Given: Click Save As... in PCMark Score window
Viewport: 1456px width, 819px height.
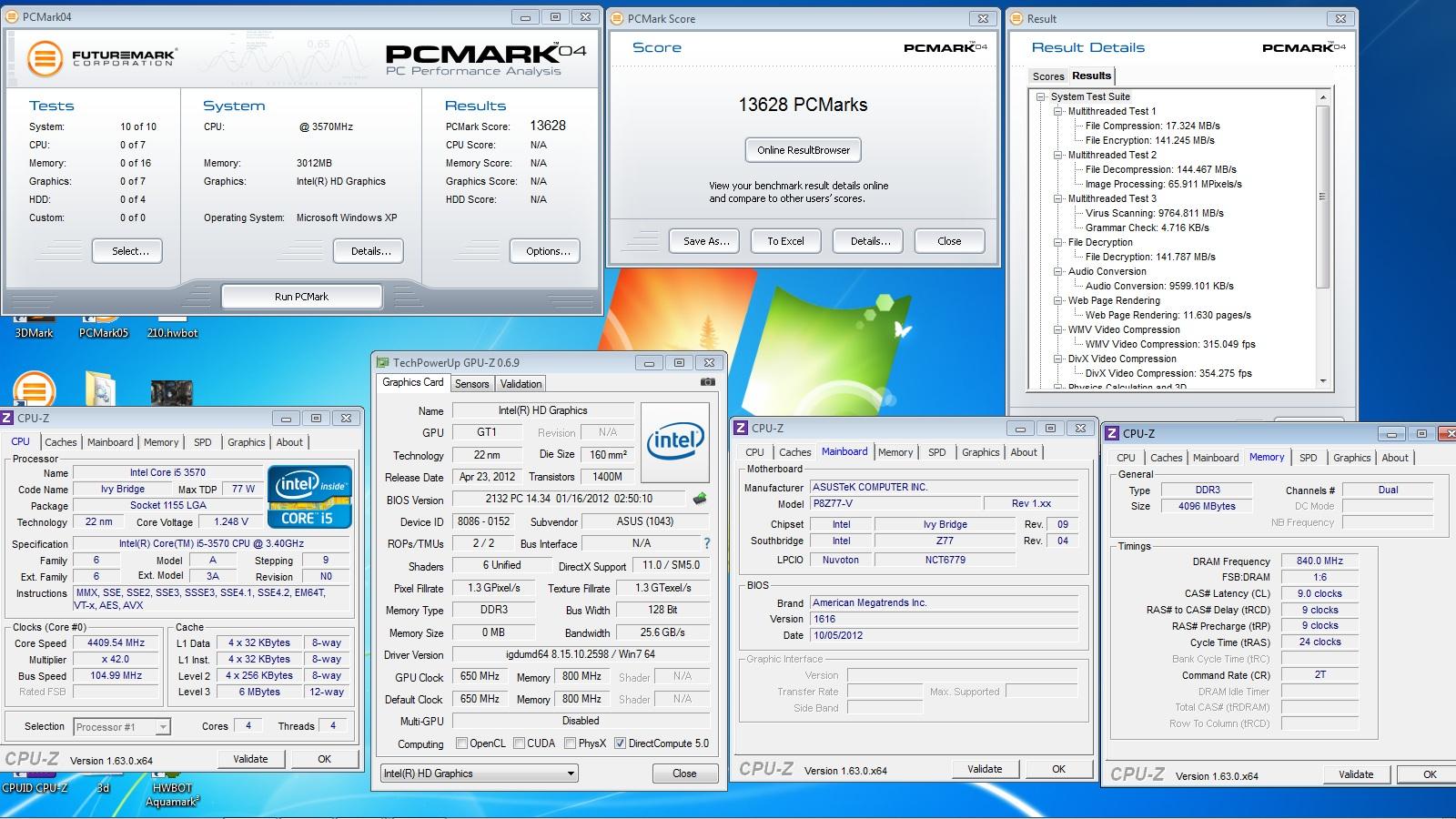Looking at the screenshot, I should pos(706,241).
